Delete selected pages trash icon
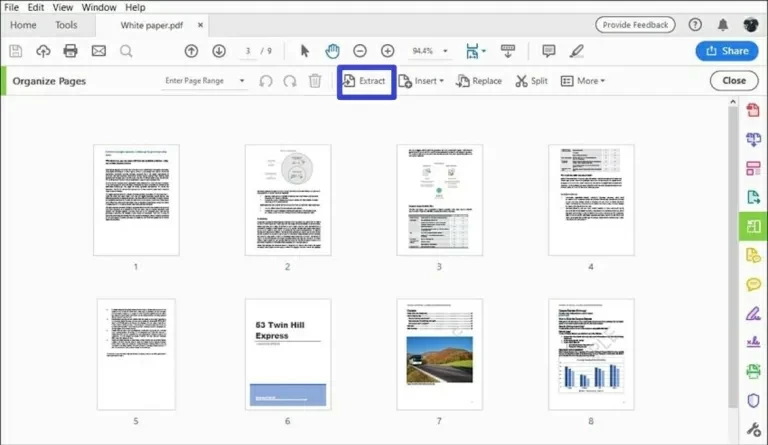Screen dimensions: 768x445 point(315,81)
